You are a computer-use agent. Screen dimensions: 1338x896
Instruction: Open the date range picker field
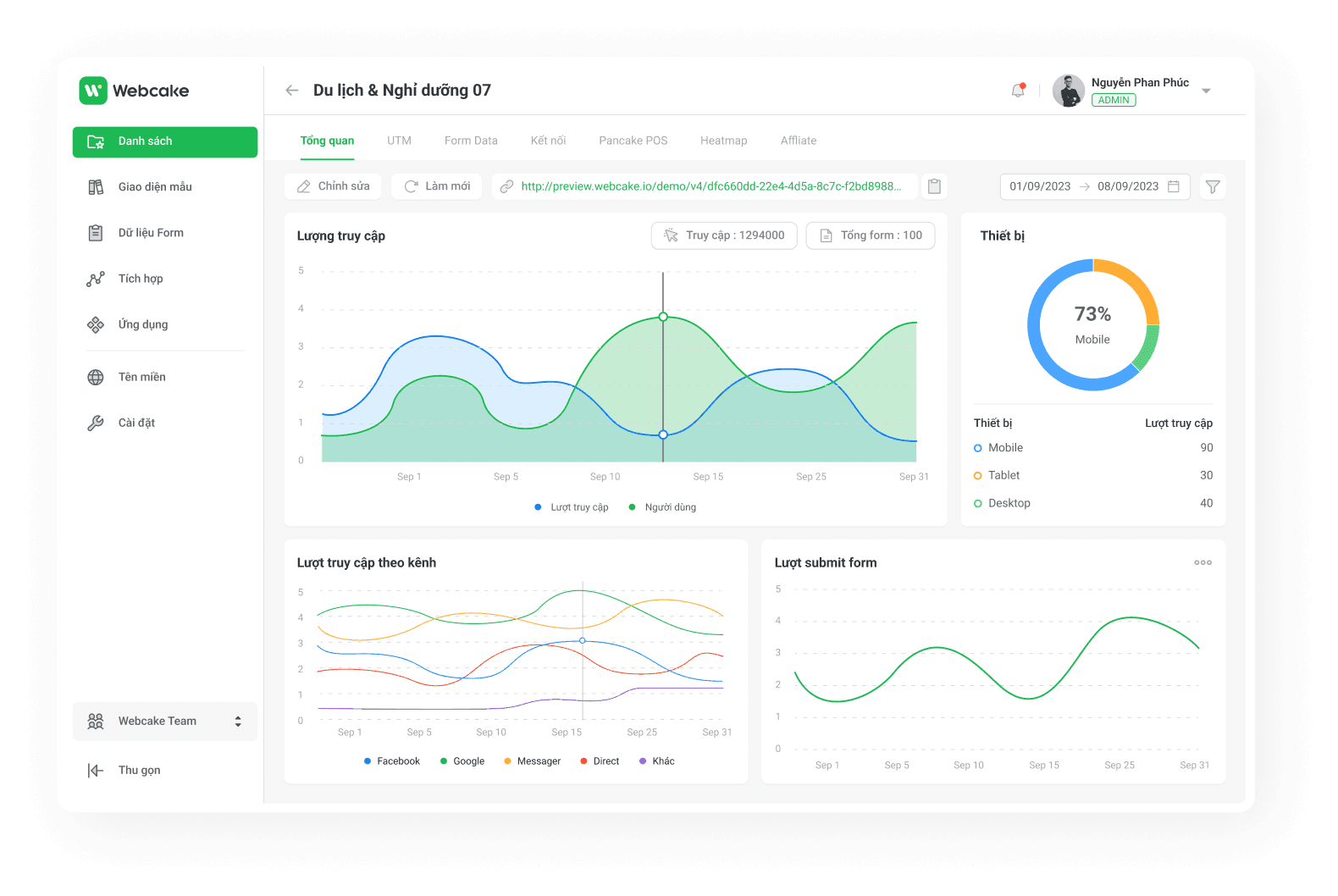coord(1095,186)
